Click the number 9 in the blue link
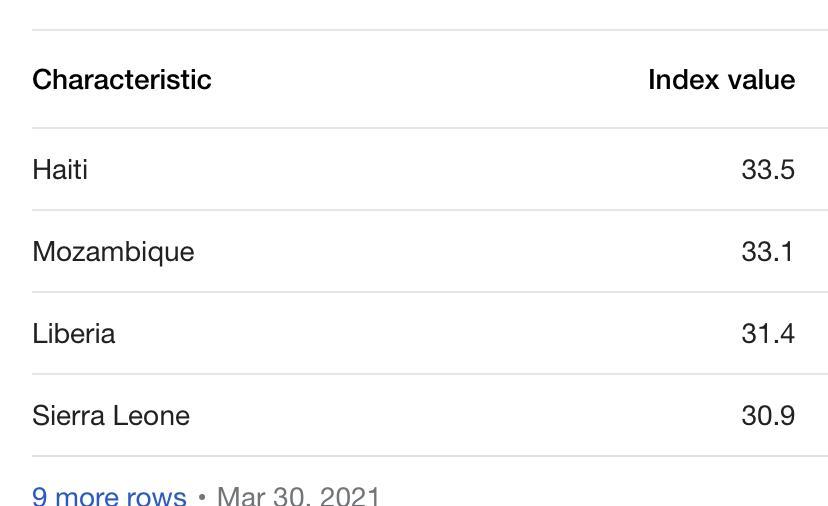The width and height of the screenshot is (828, 506). (x=40, y=496)
